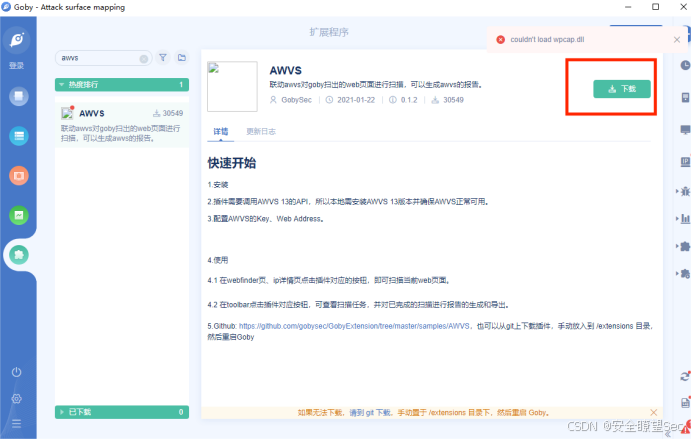Open the GobyExtension AWVS GitHub link

point(354,326)
